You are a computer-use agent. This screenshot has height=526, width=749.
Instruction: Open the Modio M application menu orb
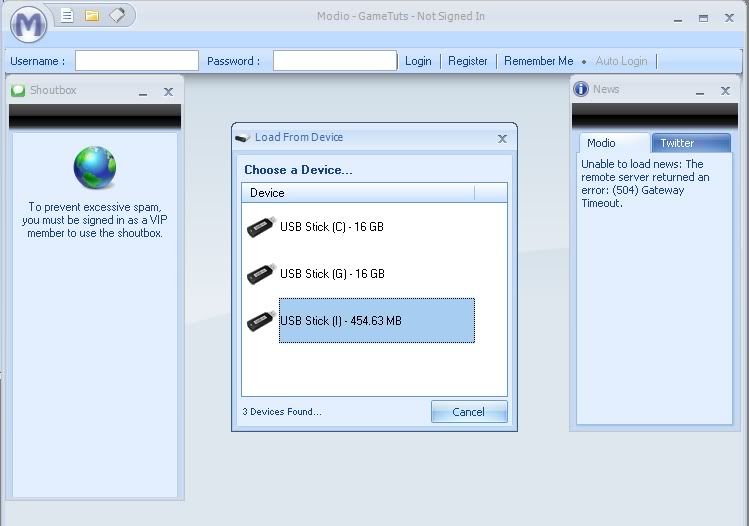click(x=28, y=24)
